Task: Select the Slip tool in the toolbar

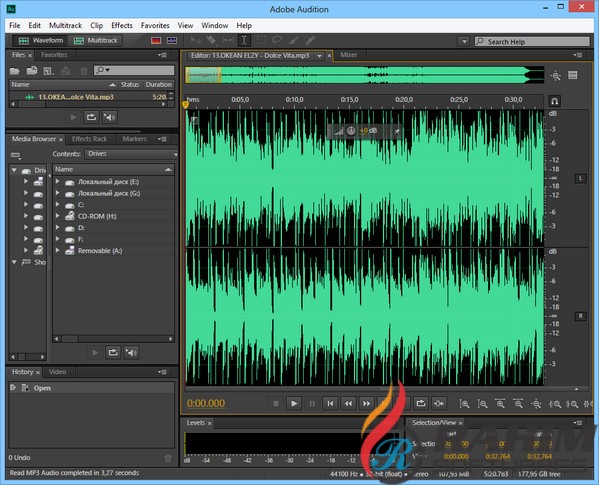Action: click(228, 40)
